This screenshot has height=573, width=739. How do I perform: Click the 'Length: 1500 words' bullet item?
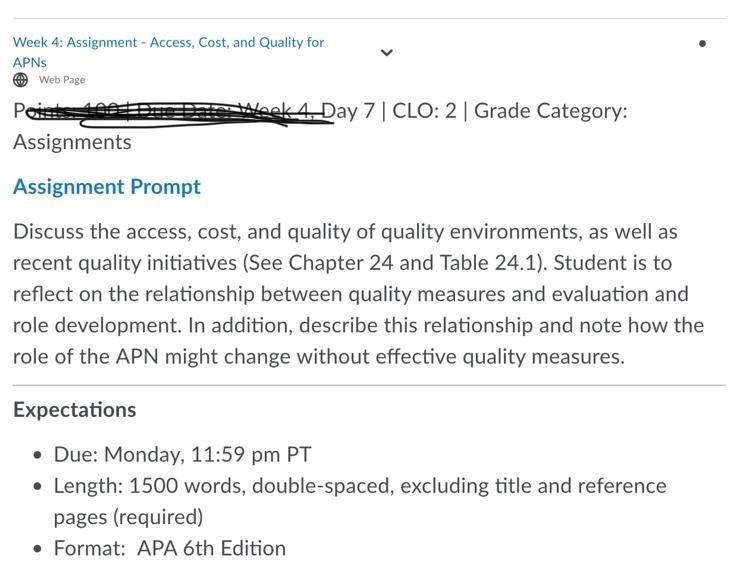click(360, 501)
